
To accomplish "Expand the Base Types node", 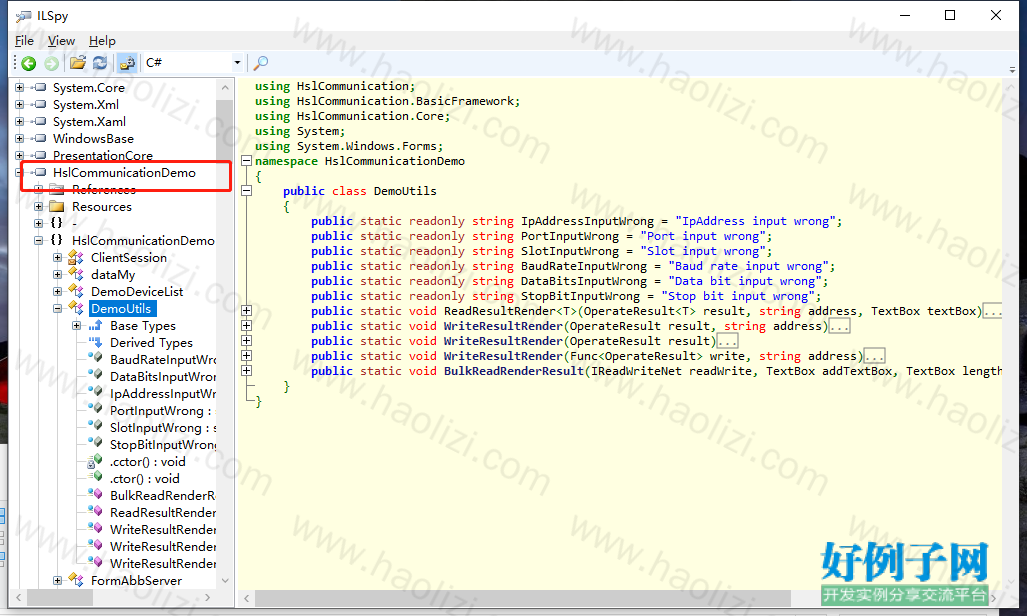I will point(76,326).
